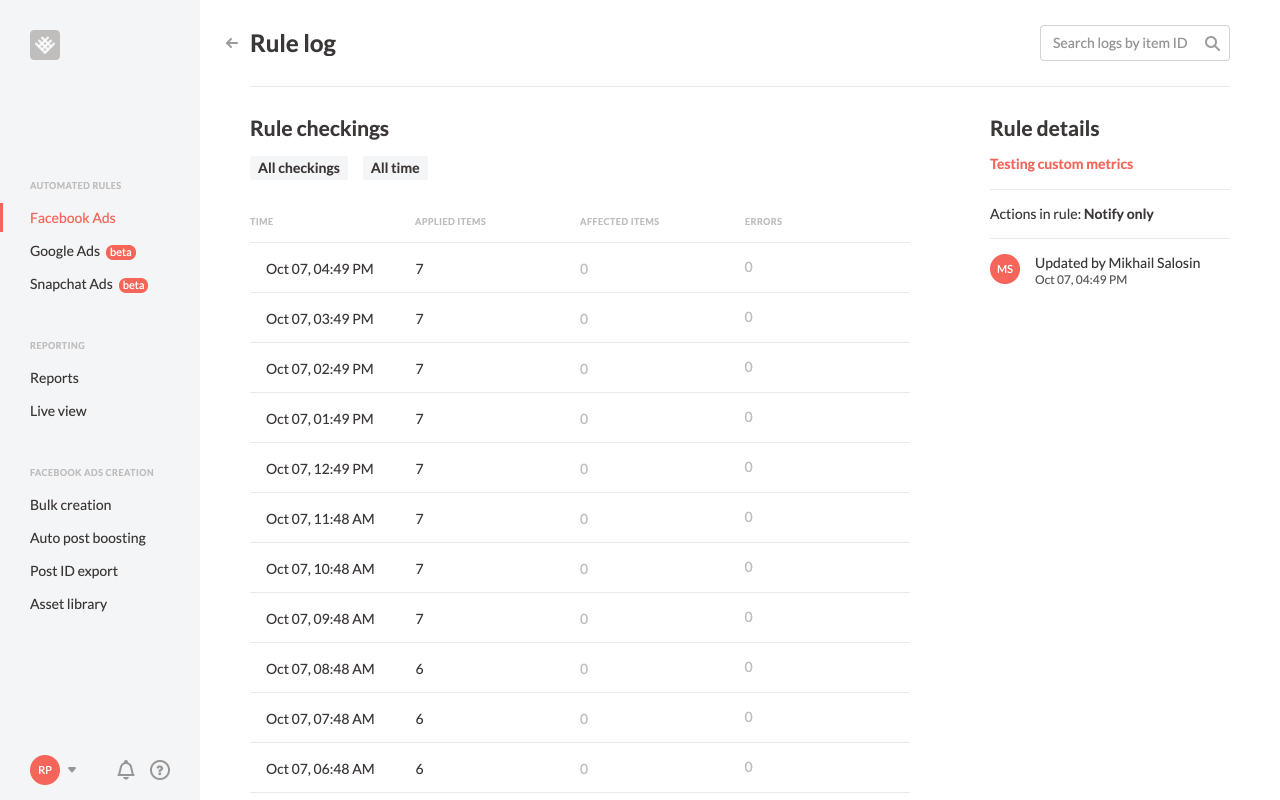The height and width of the screenshot is (800, 1280).
Task: Open Auto post boosting
Action: (x=88, y=538)
